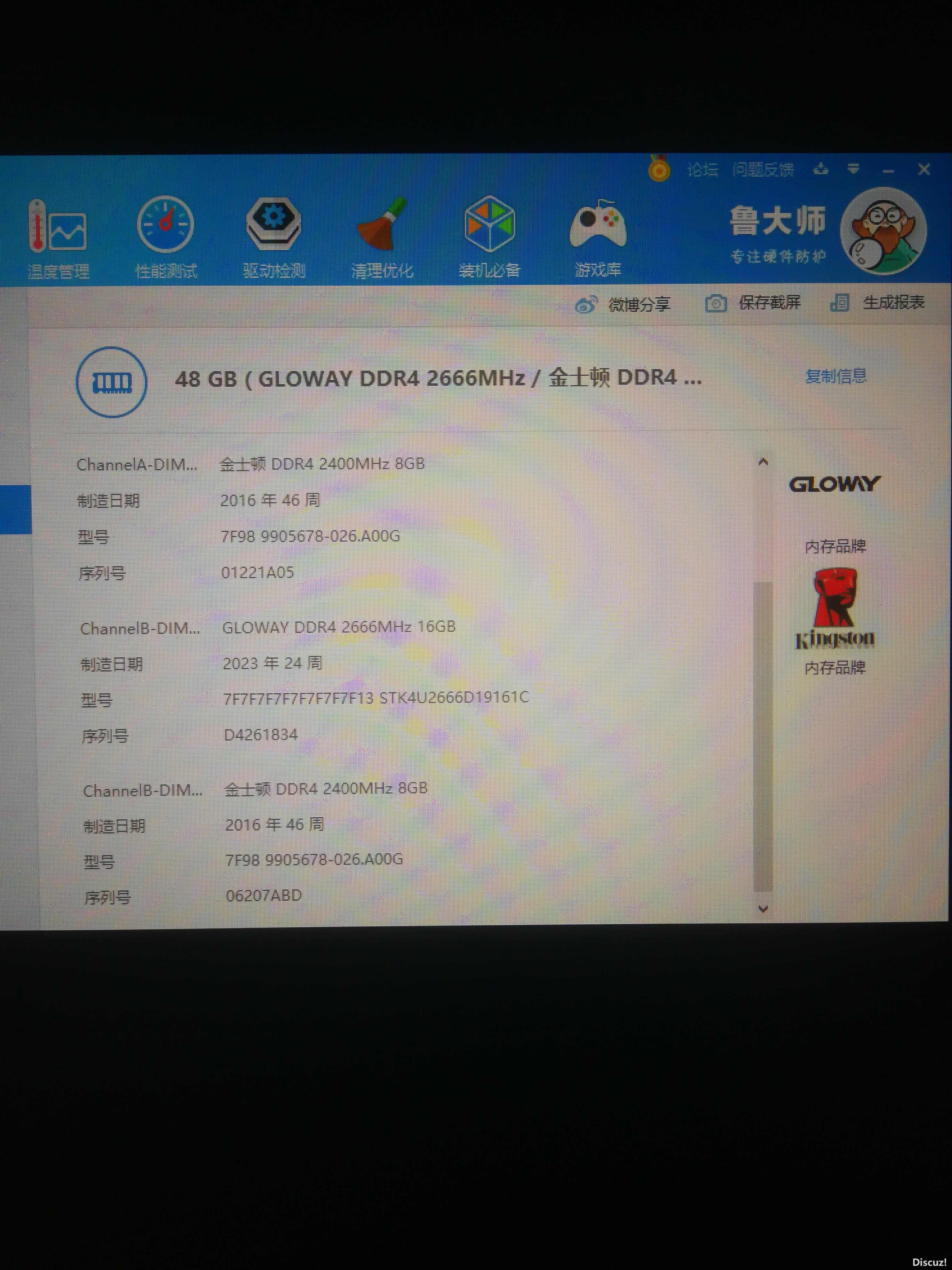Open the 论坛 forum link

coord(702,169)
